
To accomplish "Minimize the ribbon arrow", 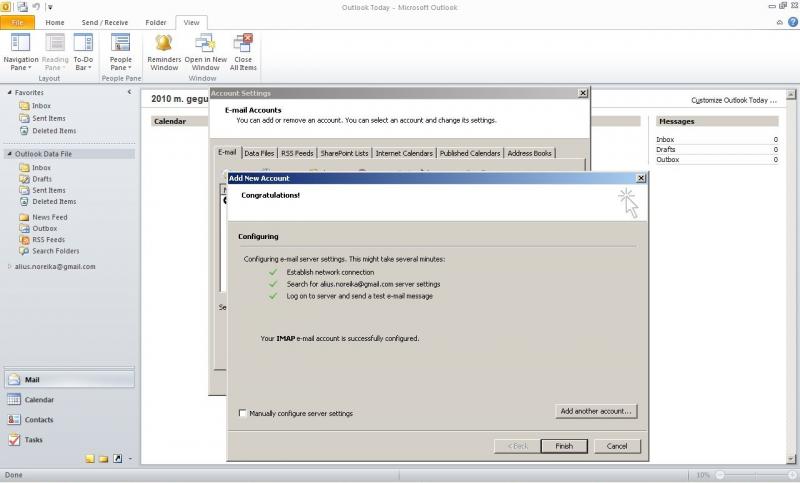I will coord(780,22).
